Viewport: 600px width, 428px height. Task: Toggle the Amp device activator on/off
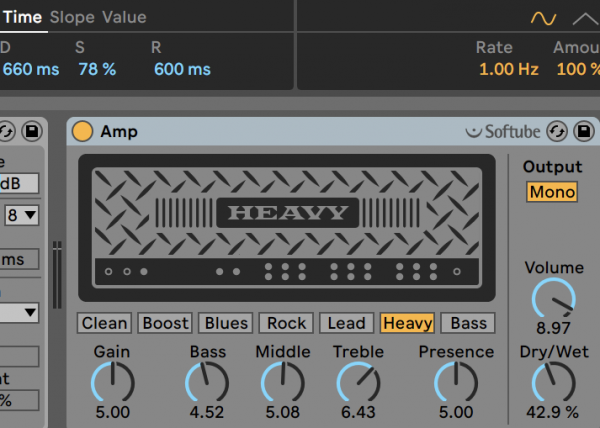click(x=83, y=131)
